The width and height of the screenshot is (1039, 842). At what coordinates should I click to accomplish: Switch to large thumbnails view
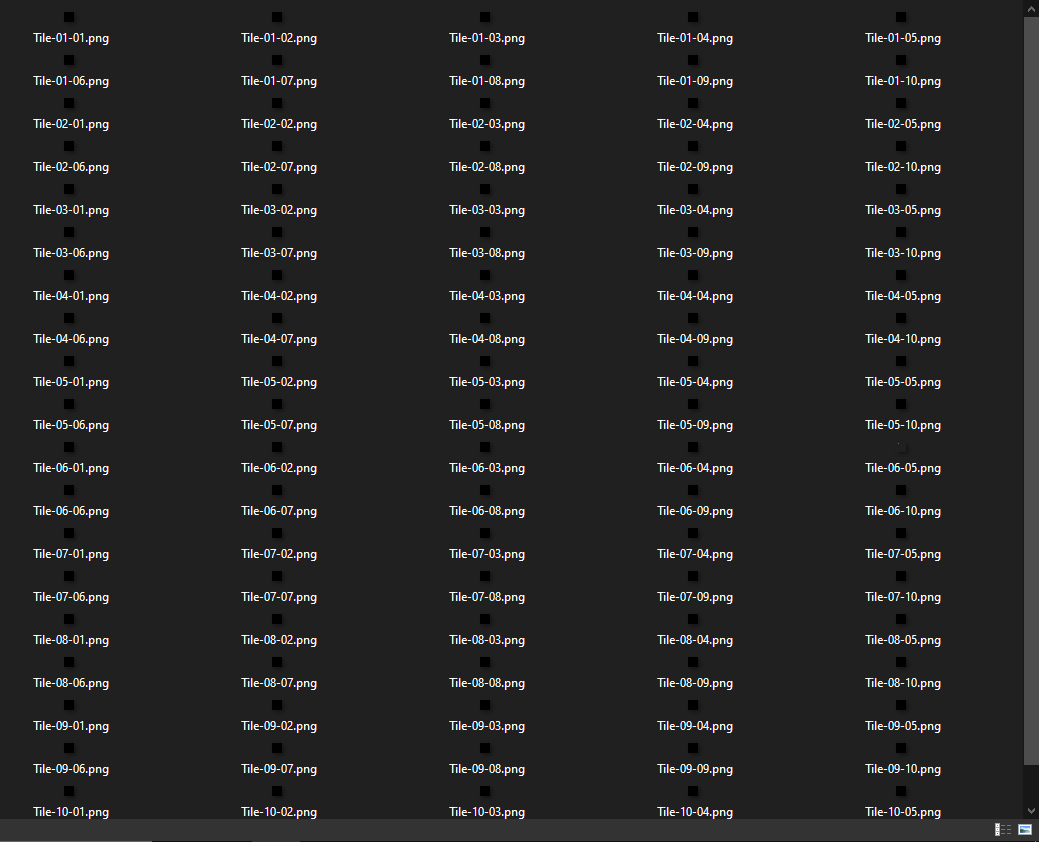click(1025, 829)
